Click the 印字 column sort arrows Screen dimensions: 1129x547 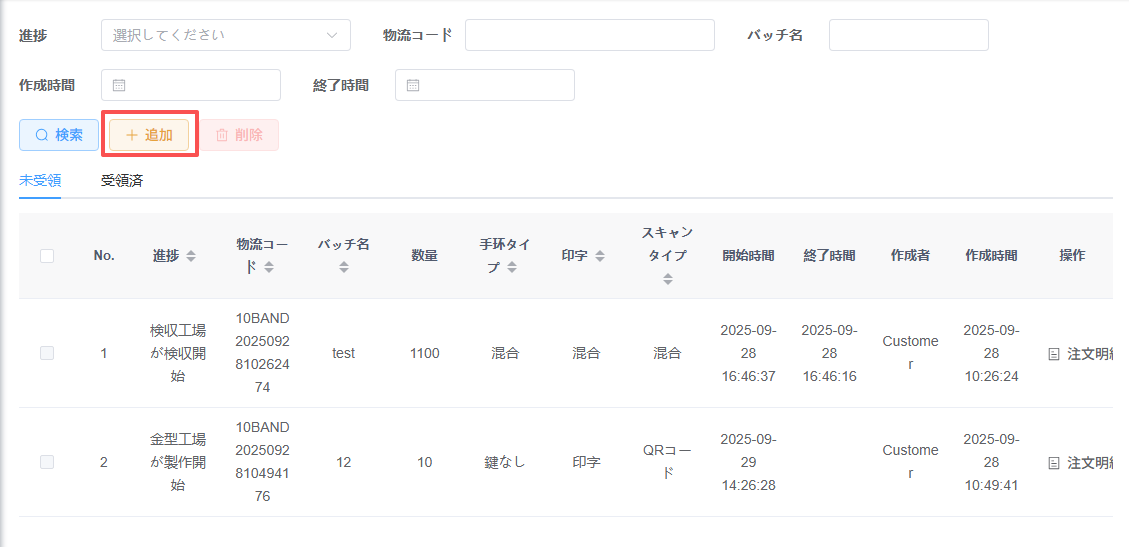[x=600, y=256]
